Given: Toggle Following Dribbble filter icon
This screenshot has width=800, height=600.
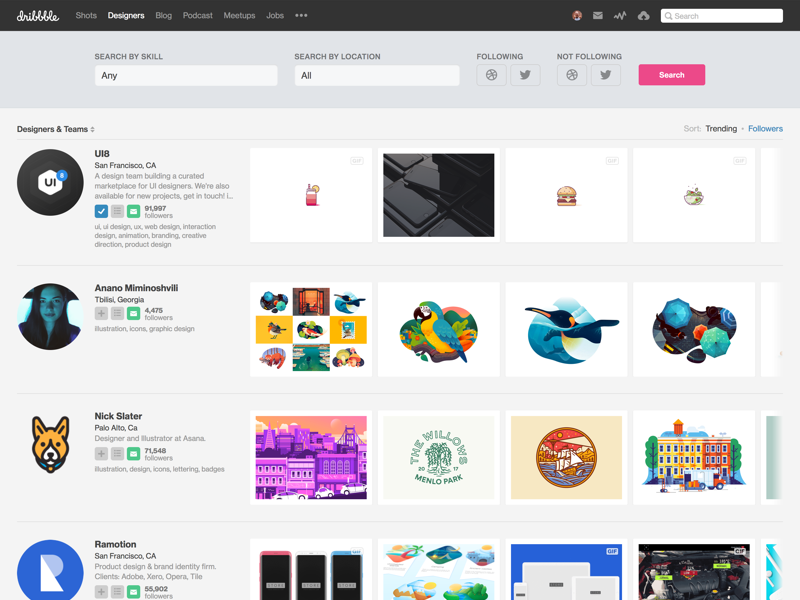Looking at the screenshot, I should click(491, 75).
